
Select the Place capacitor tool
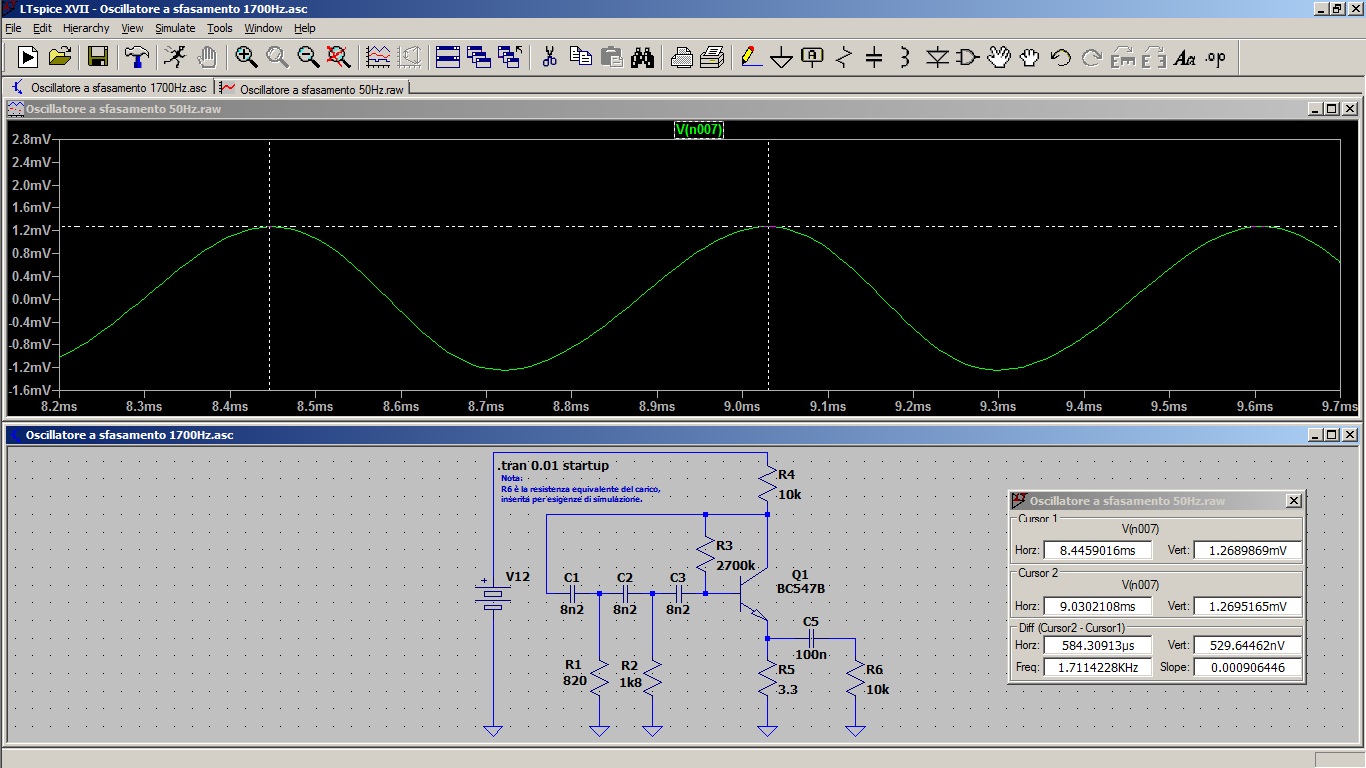click(873, 58)
